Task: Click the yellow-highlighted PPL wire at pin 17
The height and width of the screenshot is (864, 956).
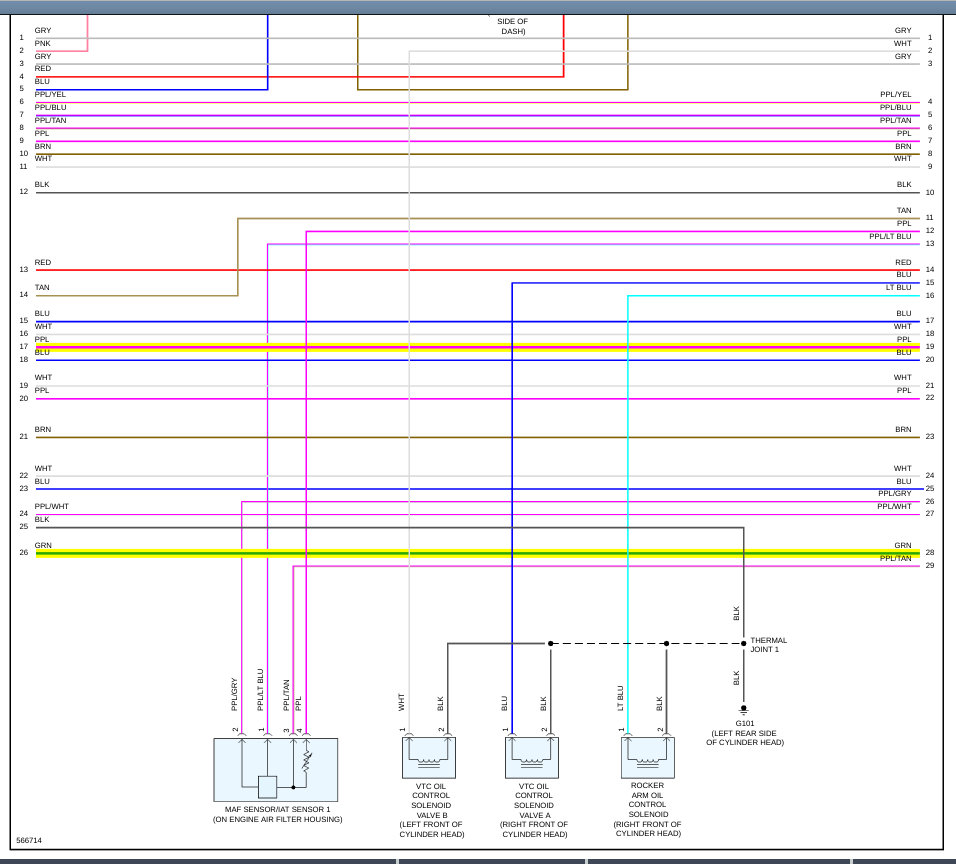Action: coord(477,348)
